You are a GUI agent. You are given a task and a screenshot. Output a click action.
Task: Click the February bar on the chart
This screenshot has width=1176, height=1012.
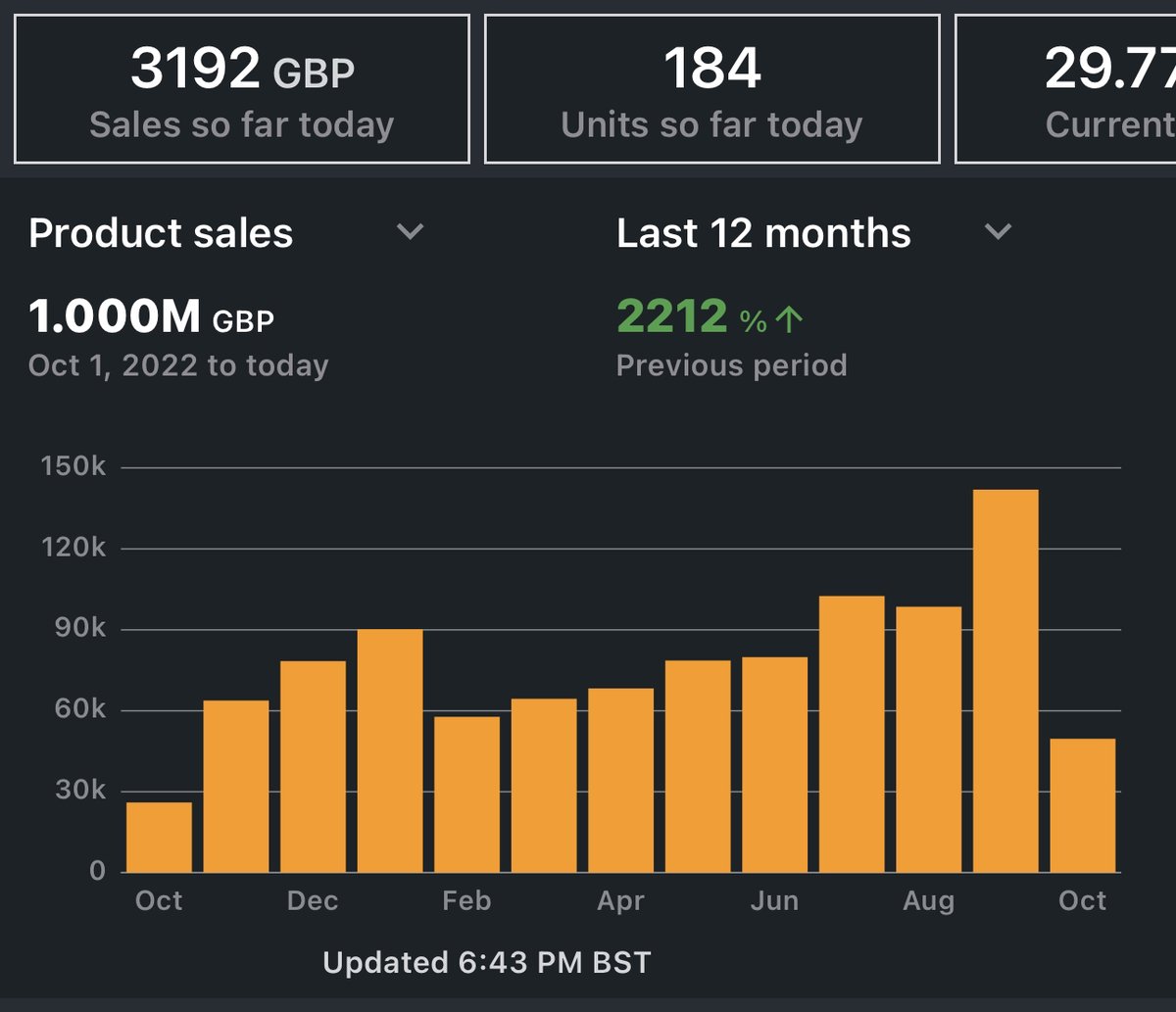click(468, 794)
